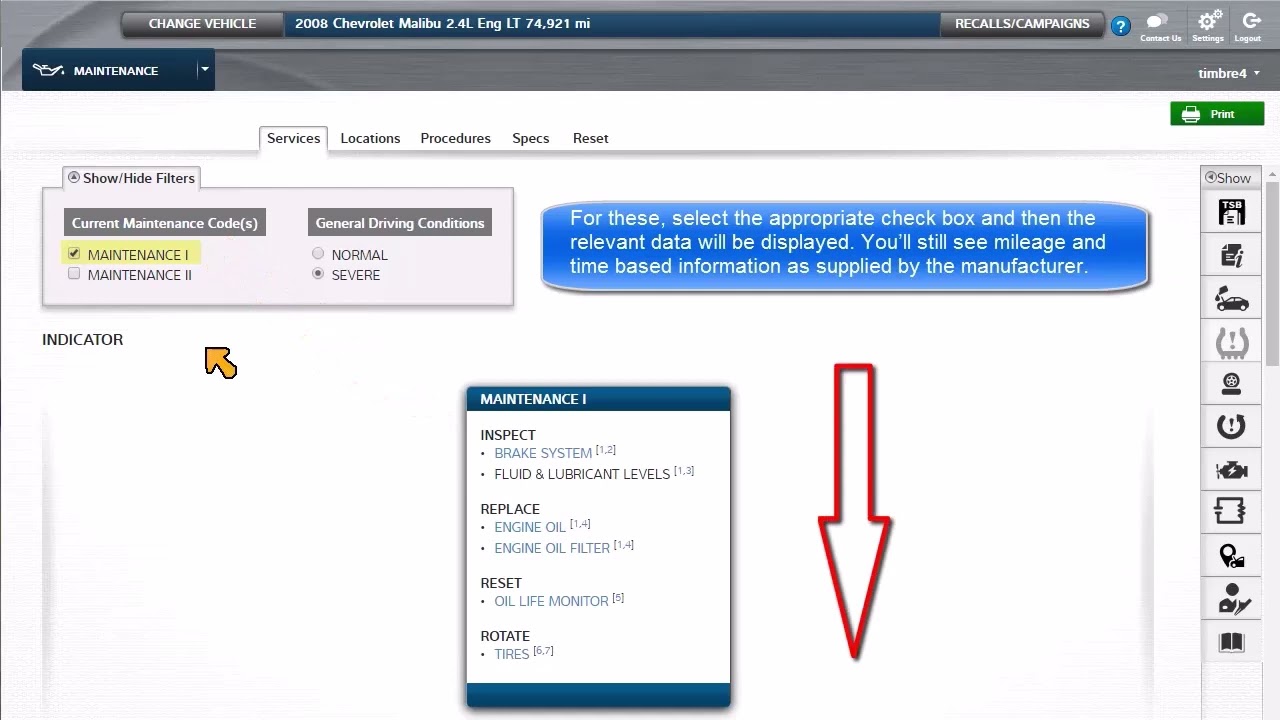Click the Change Vehicle button
Image resolution: width=1280 pixels, height=720 pixels.
coord(202,24)
